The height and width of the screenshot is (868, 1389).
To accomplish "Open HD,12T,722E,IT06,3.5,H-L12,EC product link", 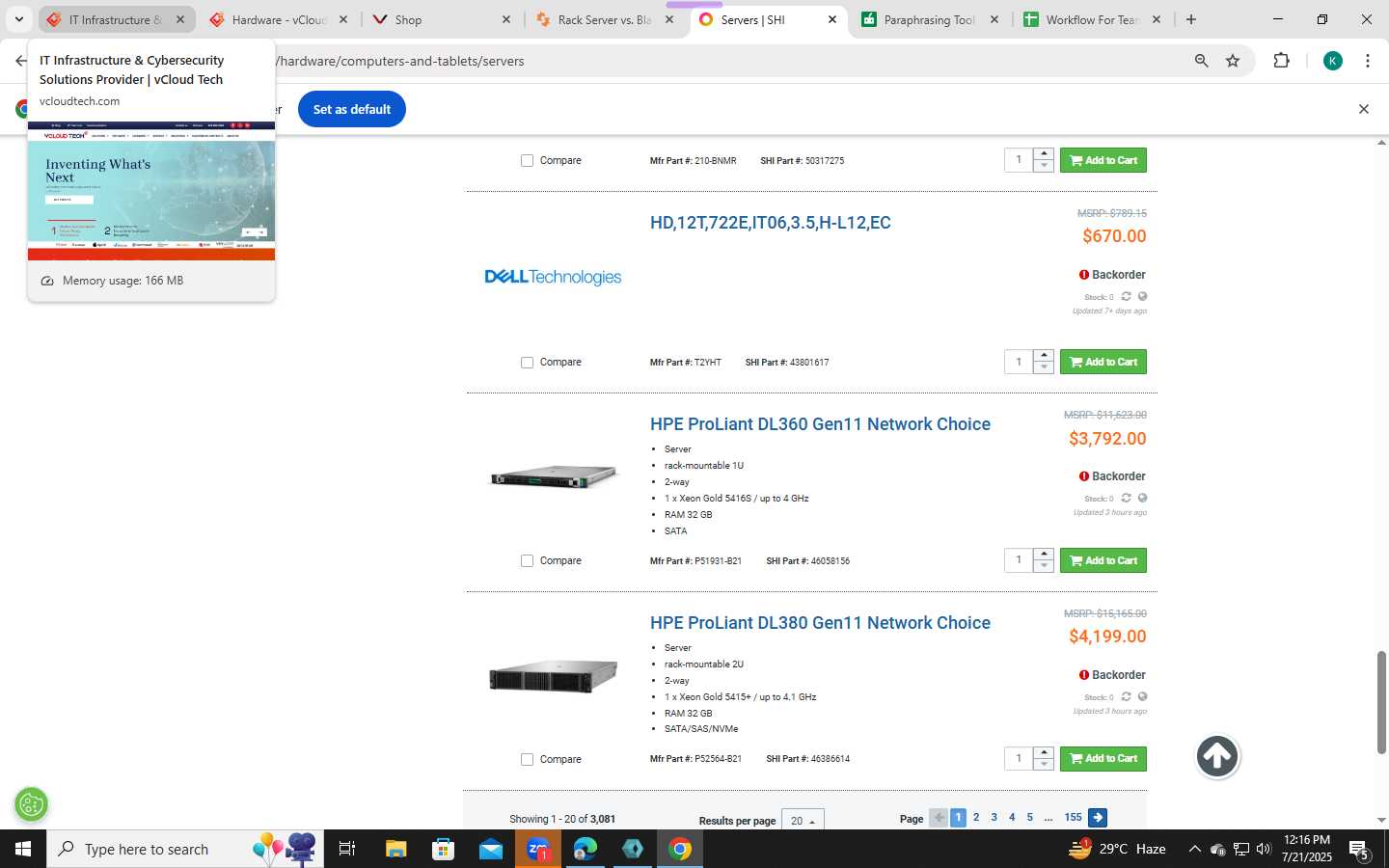I will tap(771, 223).
